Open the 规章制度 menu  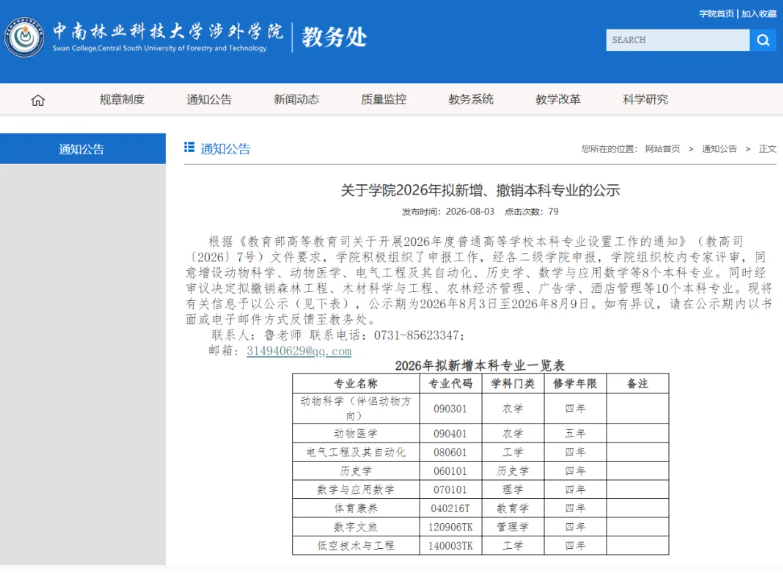pyautogui.click(x=122, y=99)
